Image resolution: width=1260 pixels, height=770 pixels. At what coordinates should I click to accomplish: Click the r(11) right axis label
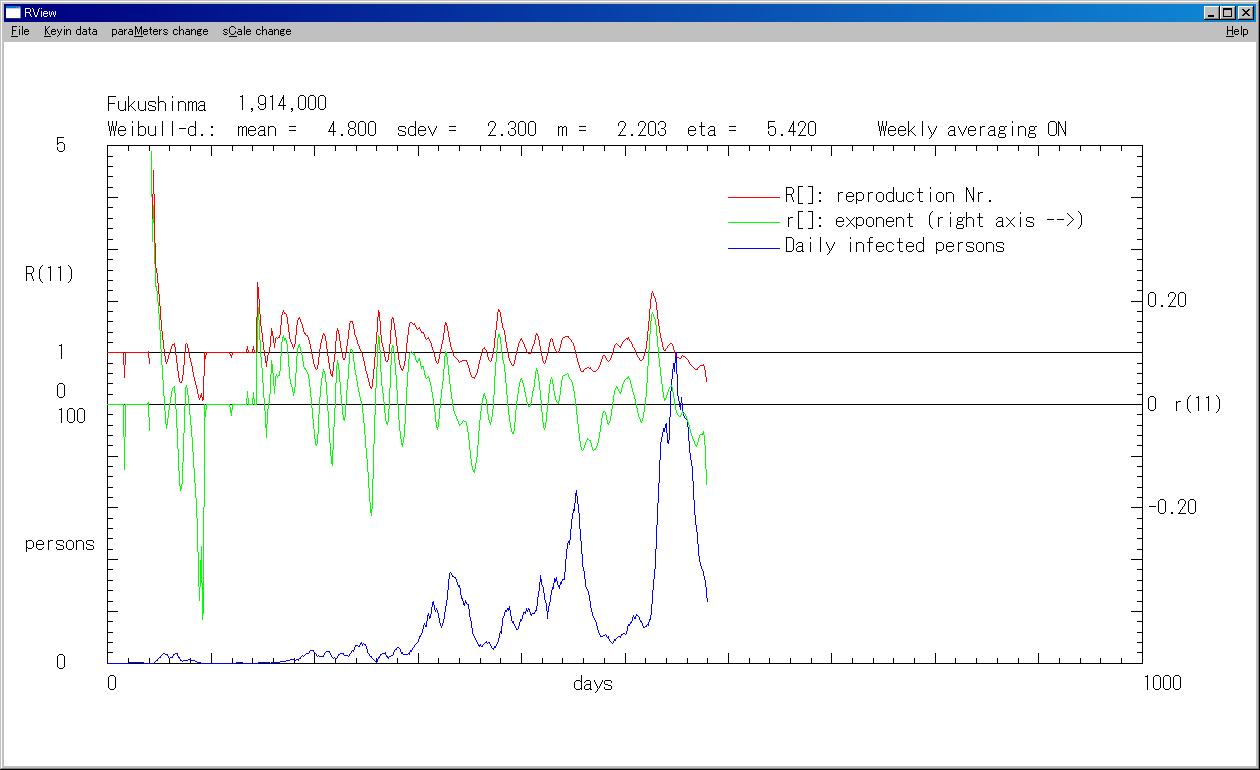(x=1197, y=405)
